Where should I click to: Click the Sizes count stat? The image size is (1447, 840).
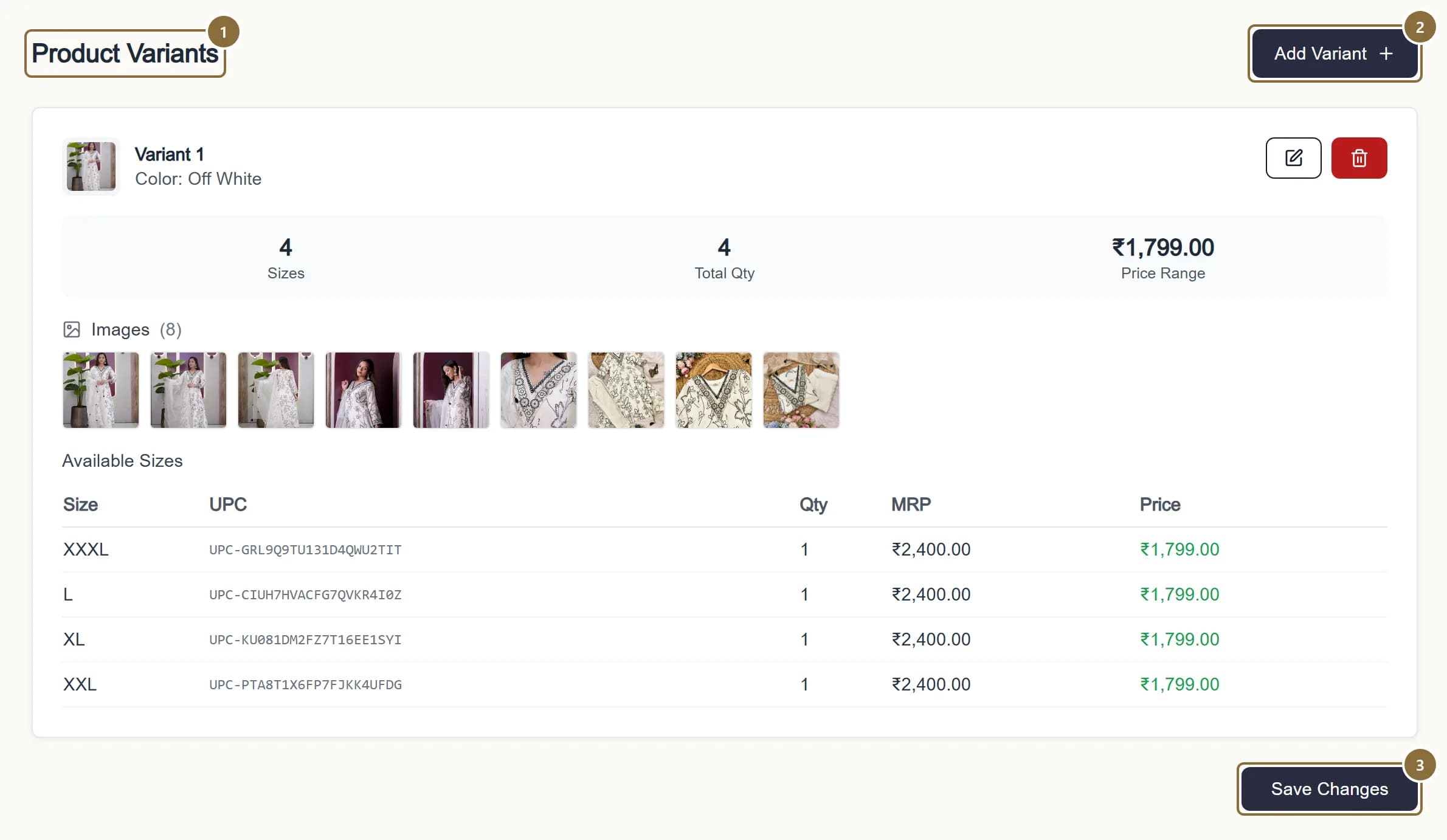(286, 258)
